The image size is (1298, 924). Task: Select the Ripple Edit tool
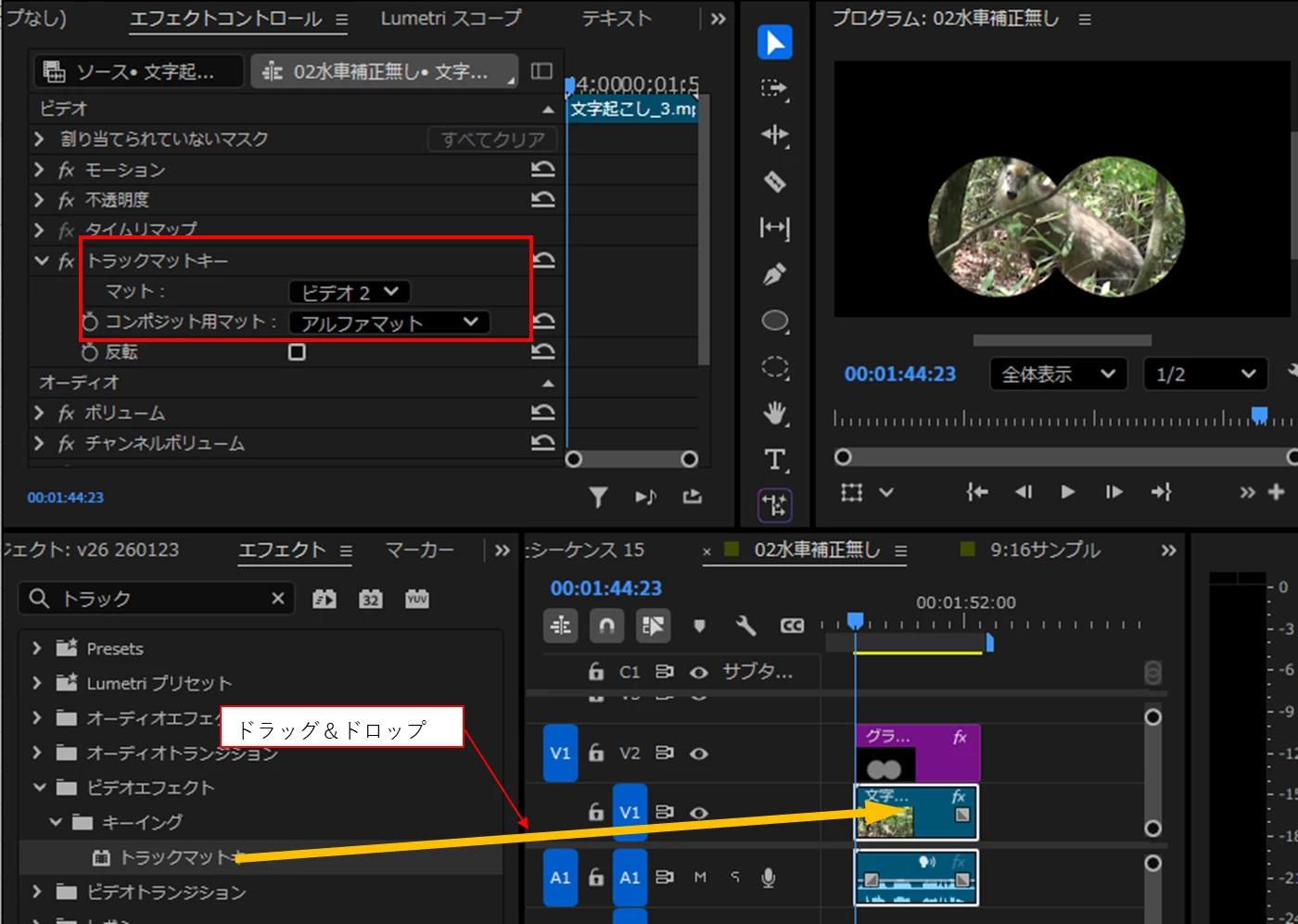pyautogui.click(x=774, y=135)
